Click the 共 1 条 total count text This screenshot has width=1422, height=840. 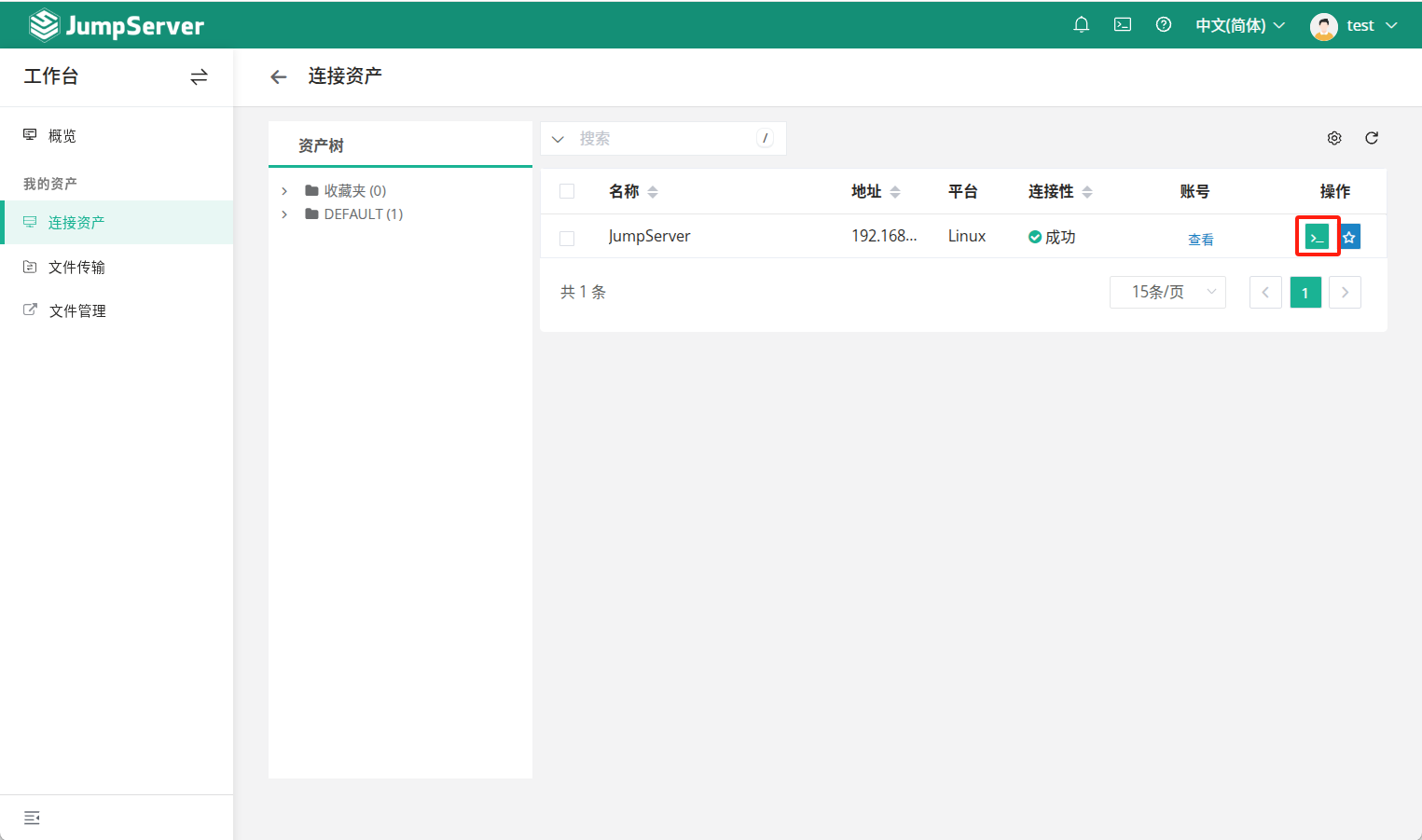pos(584,293)
